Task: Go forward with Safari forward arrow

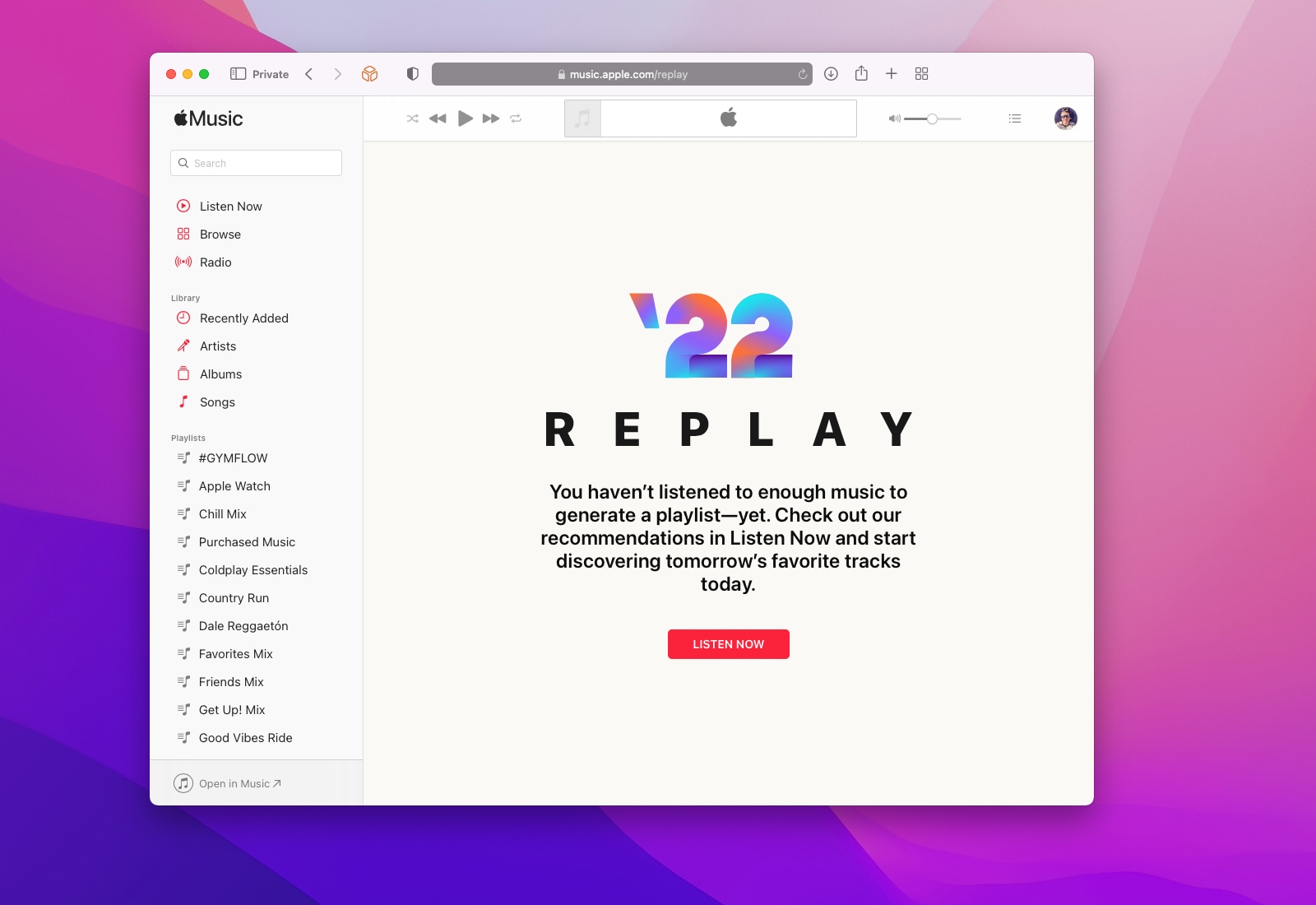Action: point(337,74)
